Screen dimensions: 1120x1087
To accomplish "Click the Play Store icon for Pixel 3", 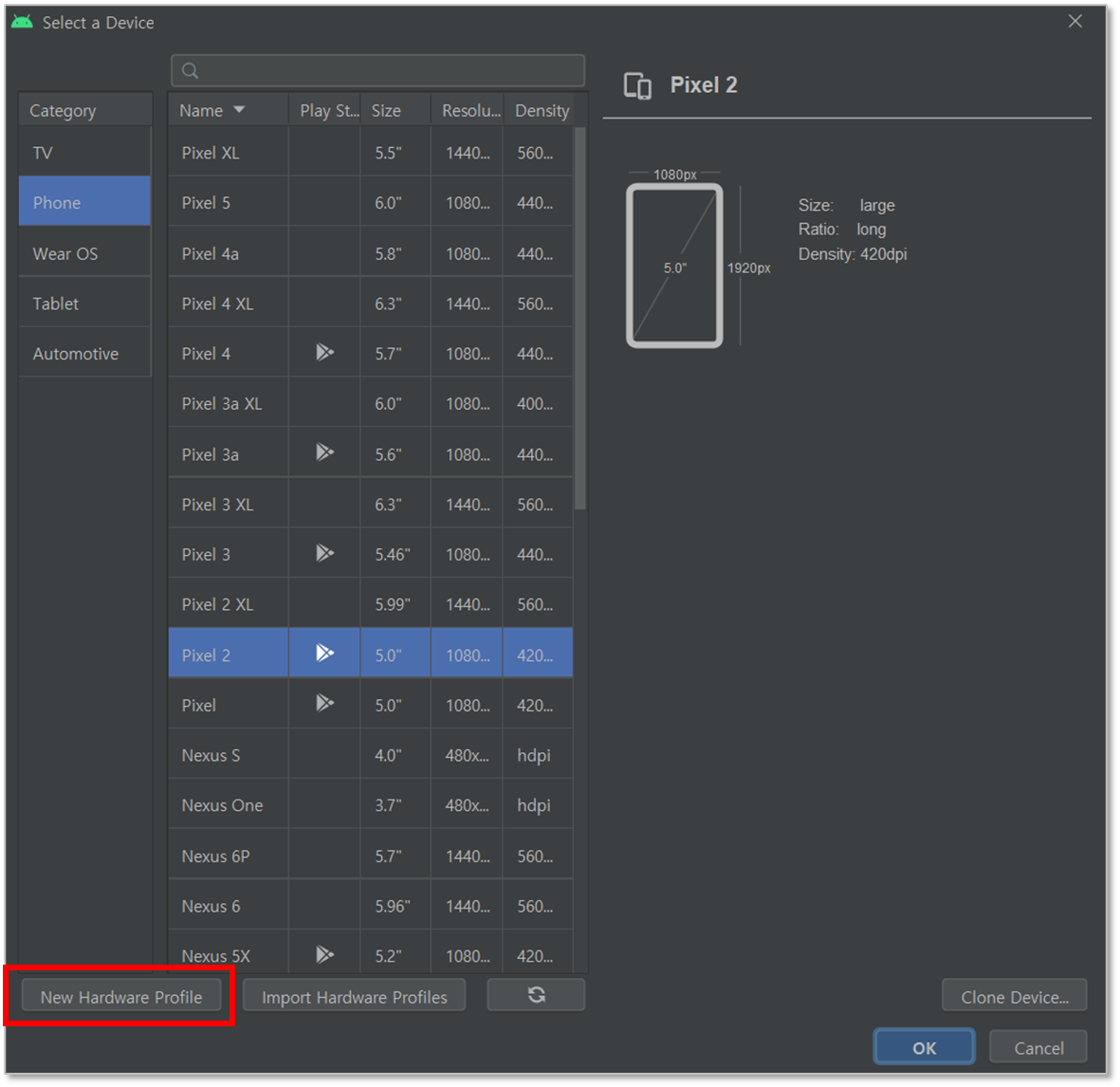I will click(325, 554).
